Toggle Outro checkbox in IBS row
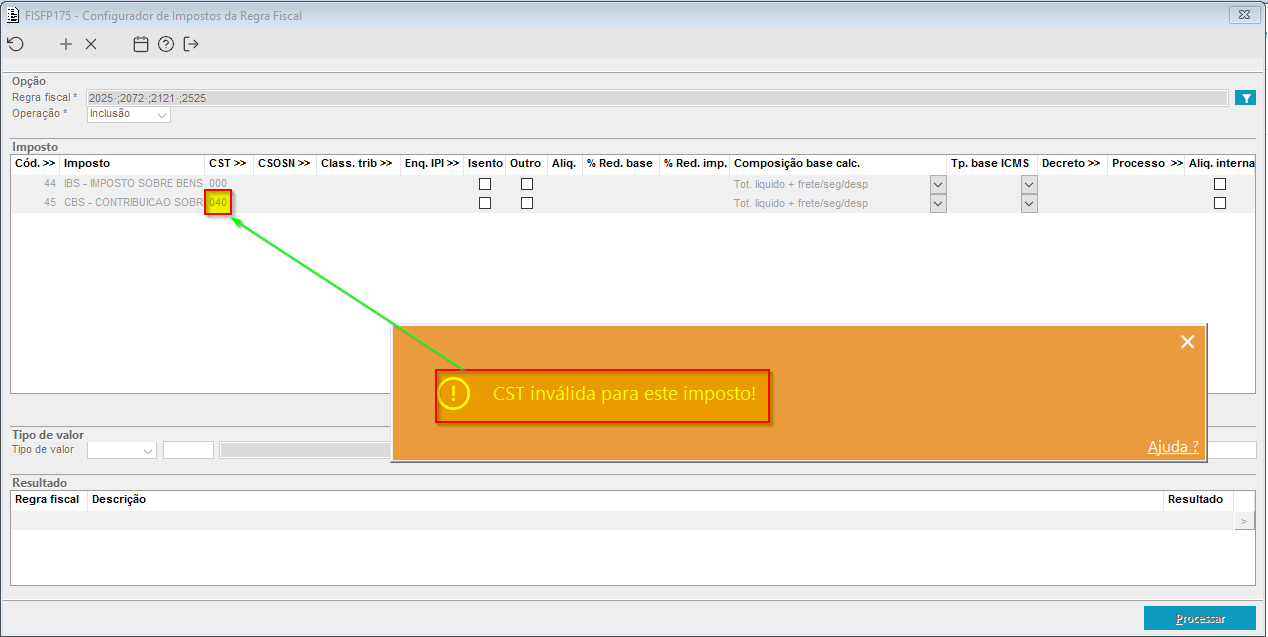1268x637 pixels. 527,184
